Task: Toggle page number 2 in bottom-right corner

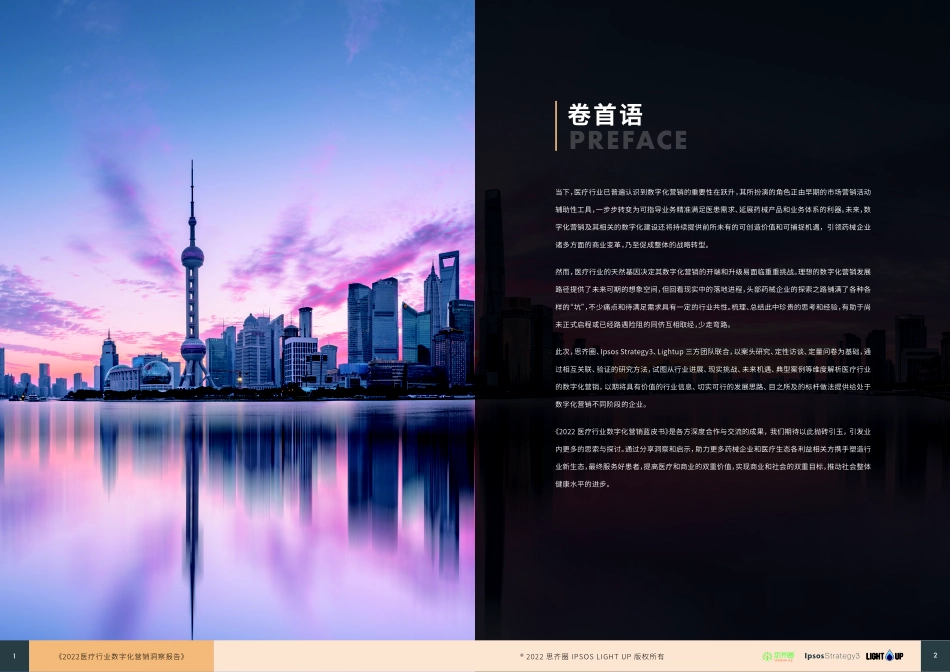Action: coord(934,656)
